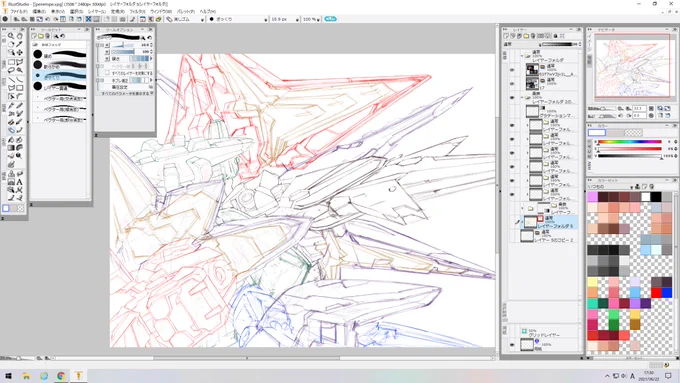Image resolution: width=680 pixels, height=383 pixels.
Task: Select the Rectangle selection tool
Action: pos(11,62)
